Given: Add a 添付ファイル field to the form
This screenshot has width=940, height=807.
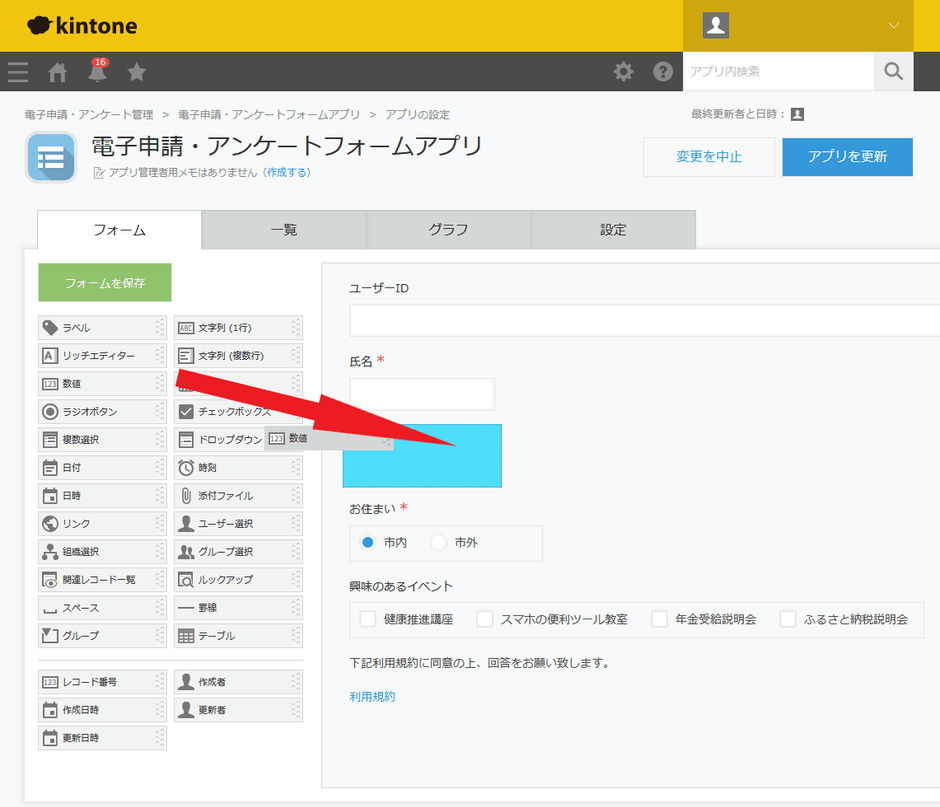Looking at the screenshot, I should pos(238,495).
